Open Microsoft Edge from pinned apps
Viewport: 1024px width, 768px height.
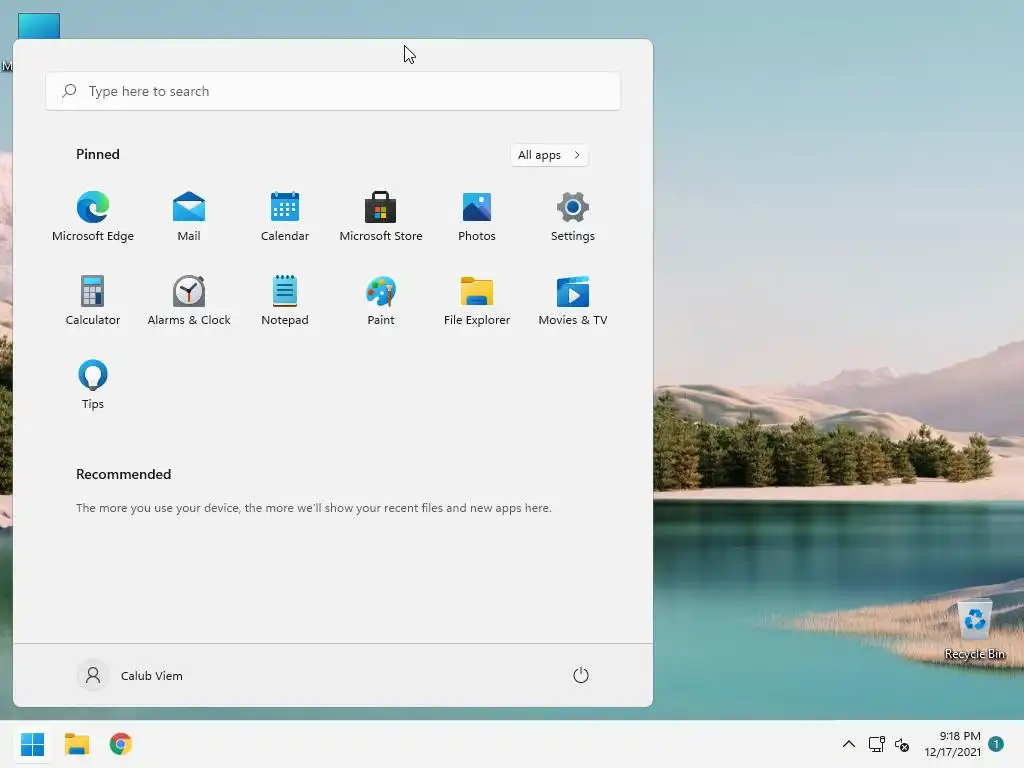point(93,216)
